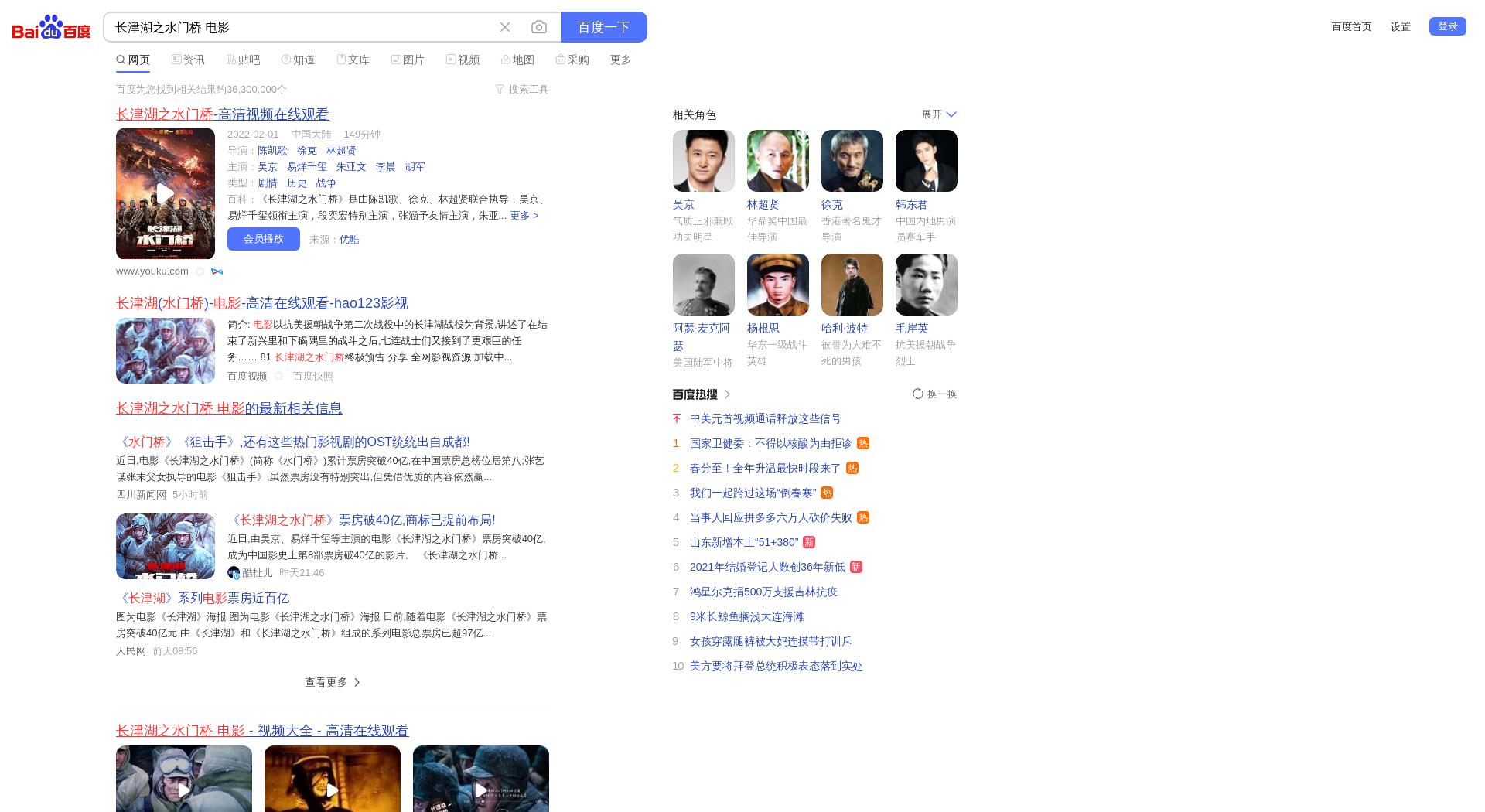
Task: Play the middle orange video thumbnail
Action: (x=333, y=779)
